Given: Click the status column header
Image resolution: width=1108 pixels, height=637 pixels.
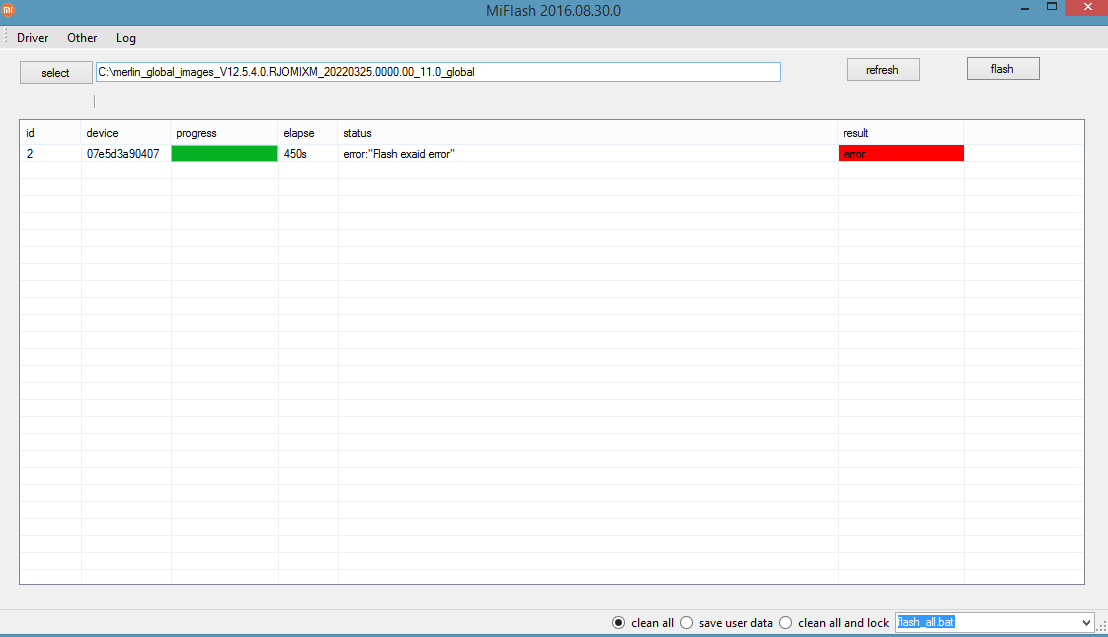Looking at the screenshot, I should point(588,133).
